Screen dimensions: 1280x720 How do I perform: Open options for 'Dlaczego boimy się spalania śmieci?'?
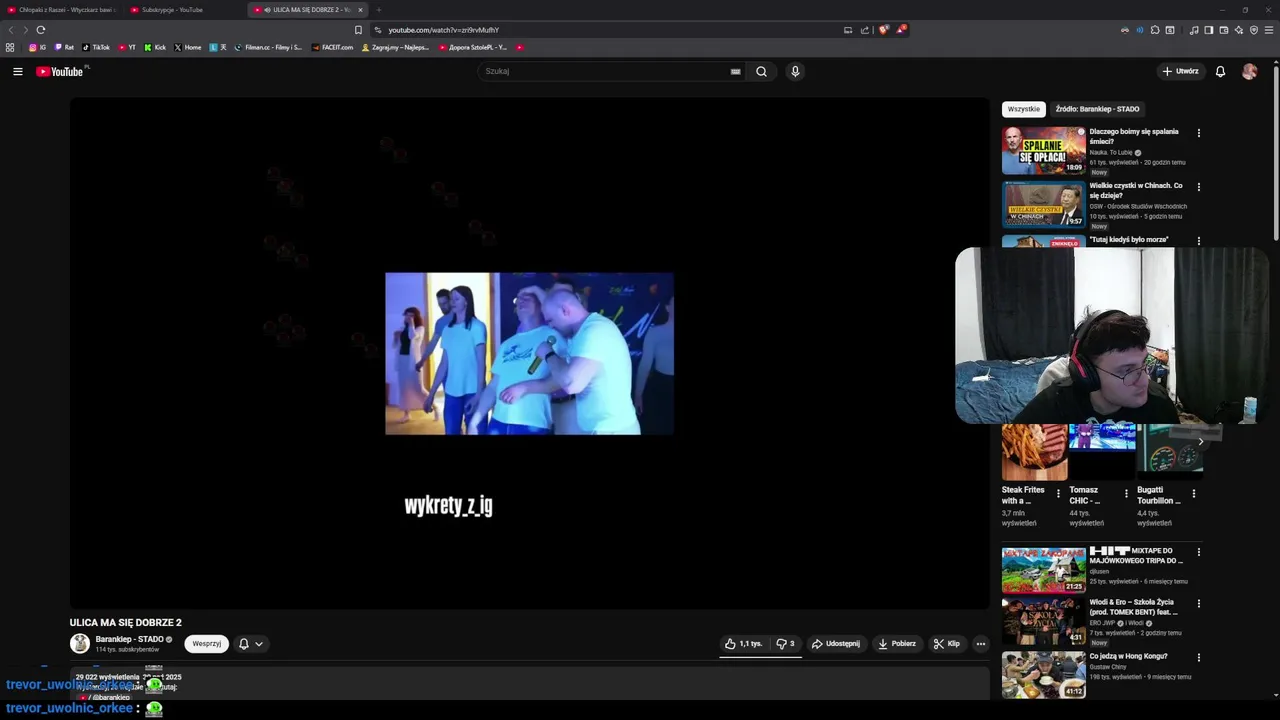[x=1198, y=132]
